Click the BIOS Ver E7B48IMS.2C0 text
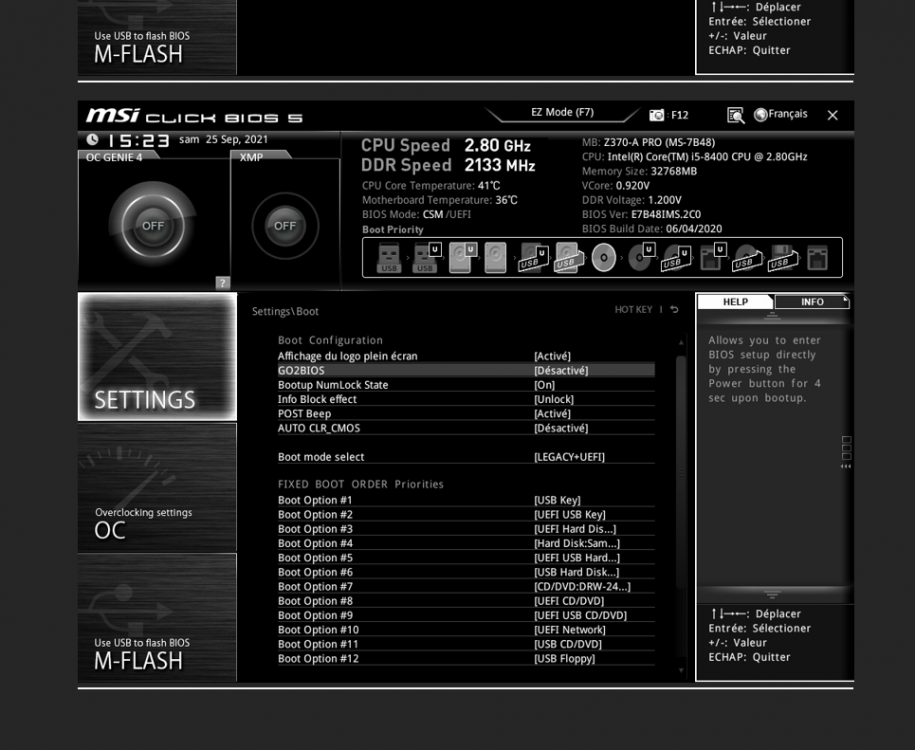The image size is (915, 750). pos(641,214)
